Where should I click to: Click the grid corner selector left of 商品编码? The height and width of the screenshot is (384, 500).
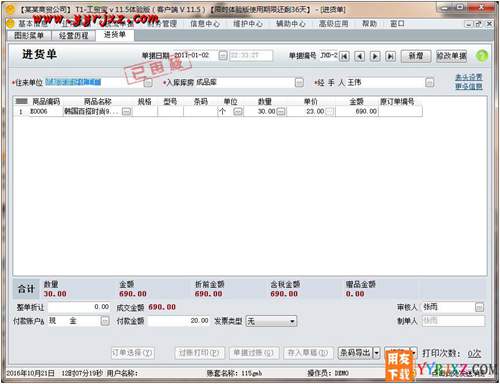click(x=22, y=101)
